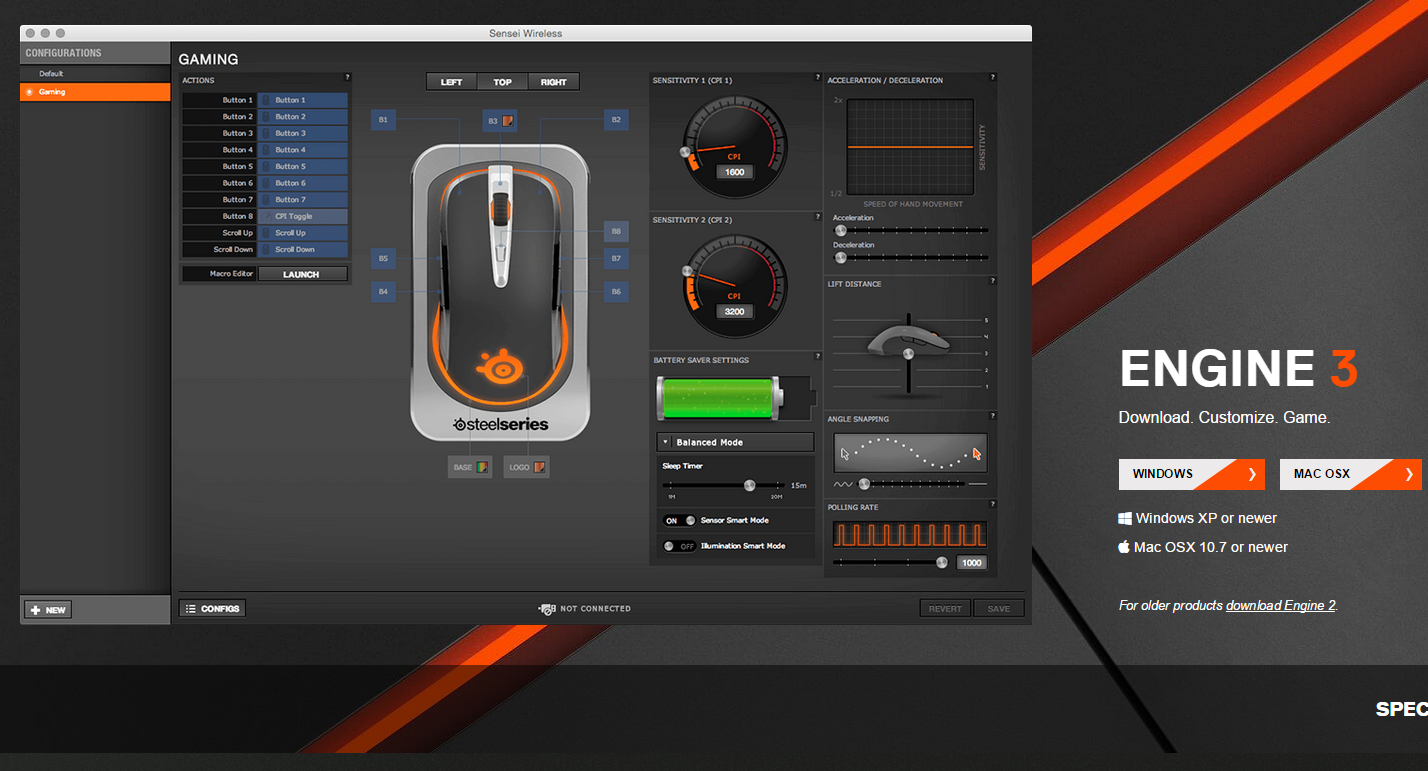Switch to the TOP view tab
The width and height of the screenshot is (1428, 771).
502,82
